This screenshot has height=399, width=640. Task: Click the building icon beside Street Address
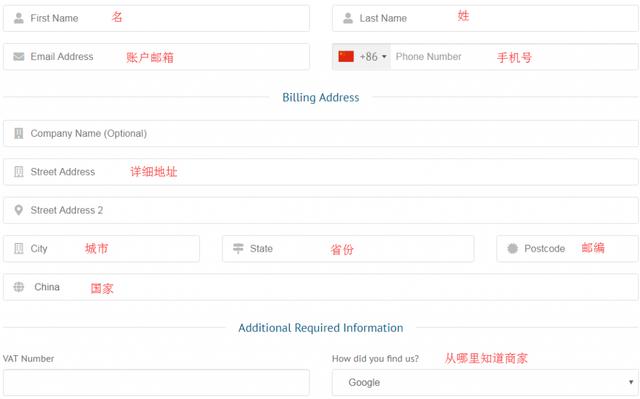coord(19,172)
